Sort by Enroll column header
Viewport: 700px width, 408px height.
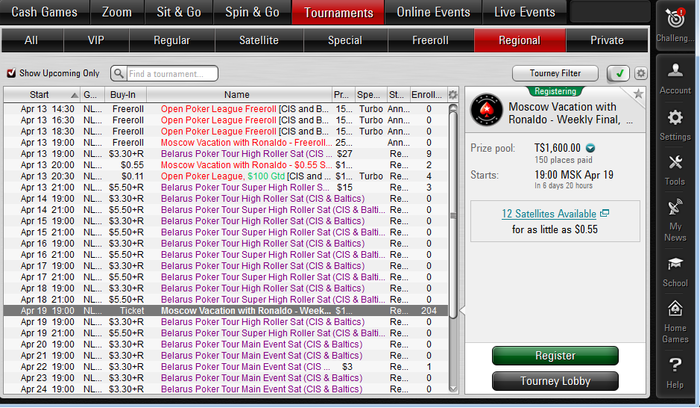click(x=427, y=95)
